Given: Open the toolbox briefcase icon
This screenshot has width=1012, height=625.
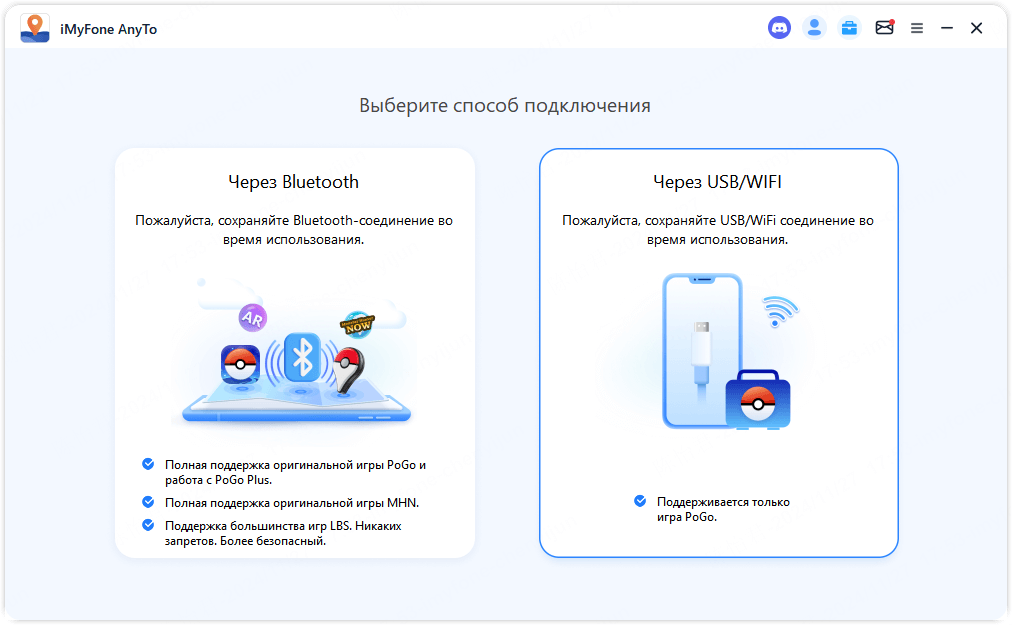Looking at the screenshot, I should point(849,28).
